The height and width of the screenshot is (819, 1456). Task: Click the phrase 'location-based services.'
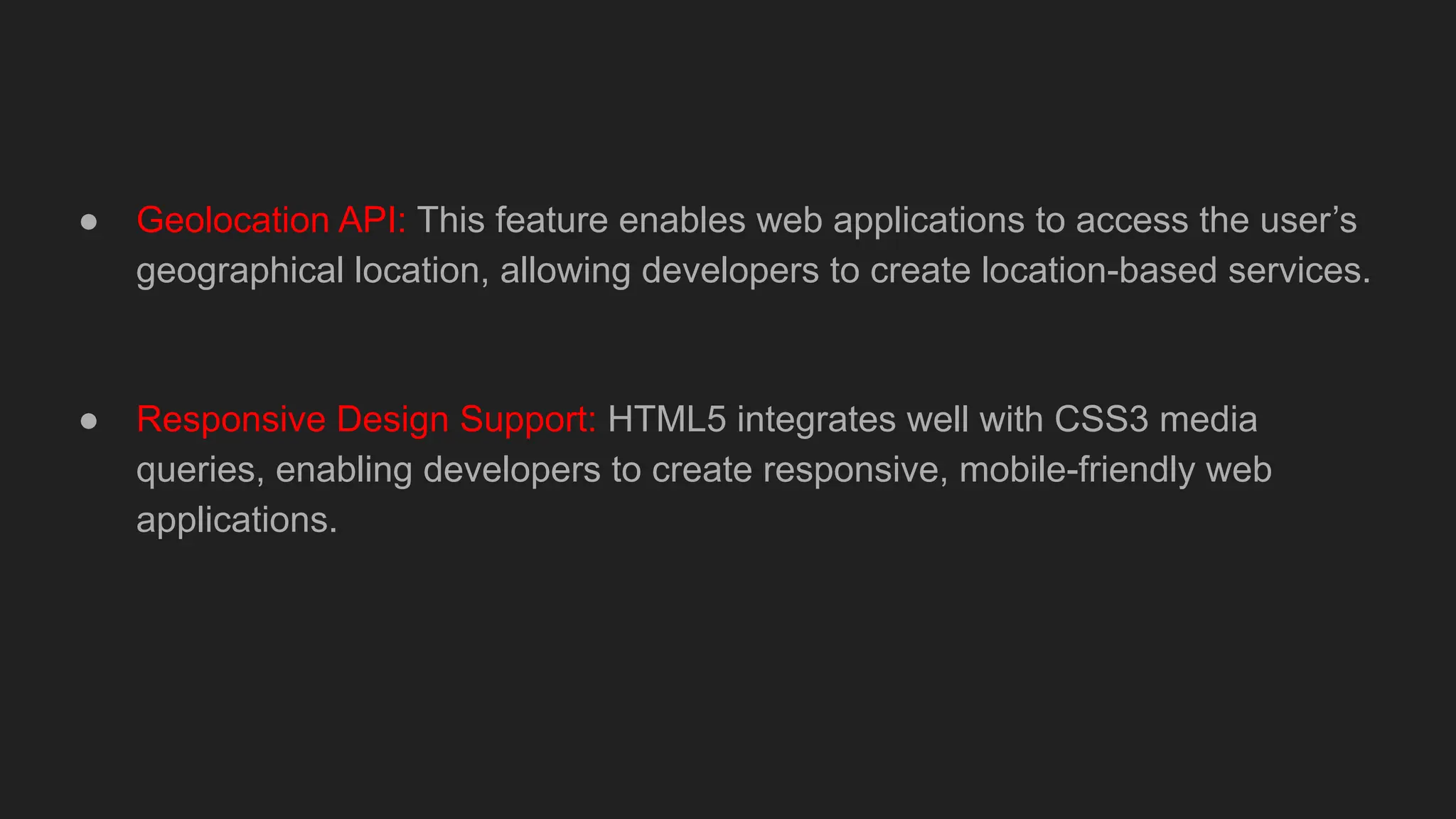(1176, 270)
